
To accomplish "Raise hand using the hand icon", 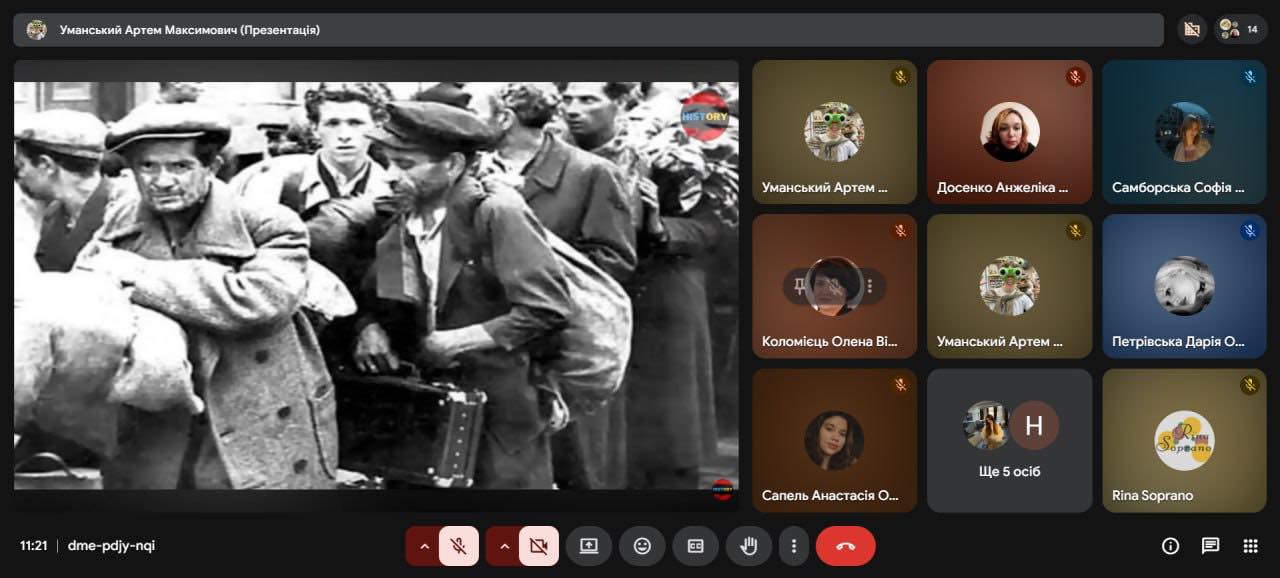I will [748, 546].
